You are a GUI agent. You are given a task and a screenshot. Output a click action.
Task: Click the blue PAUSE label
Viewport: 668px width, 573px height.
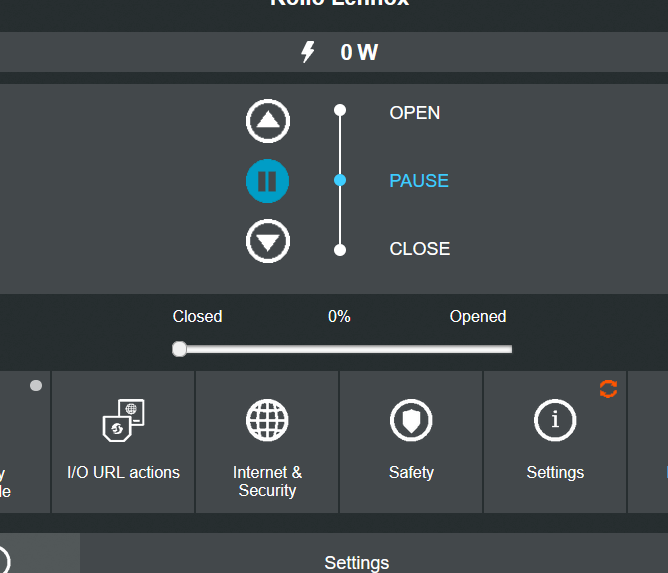419,181
